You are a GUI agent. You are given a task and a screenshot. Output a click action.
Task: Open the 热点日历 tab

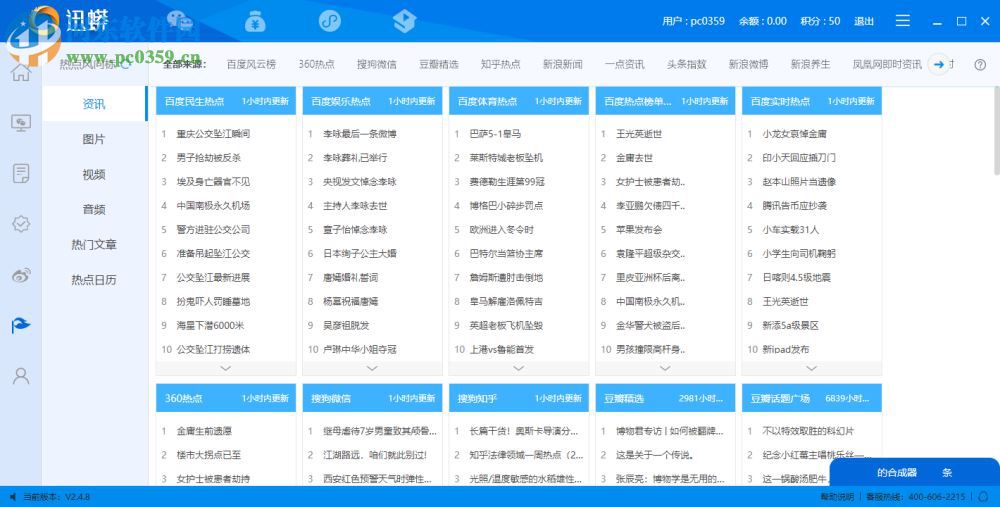[94, 279]
